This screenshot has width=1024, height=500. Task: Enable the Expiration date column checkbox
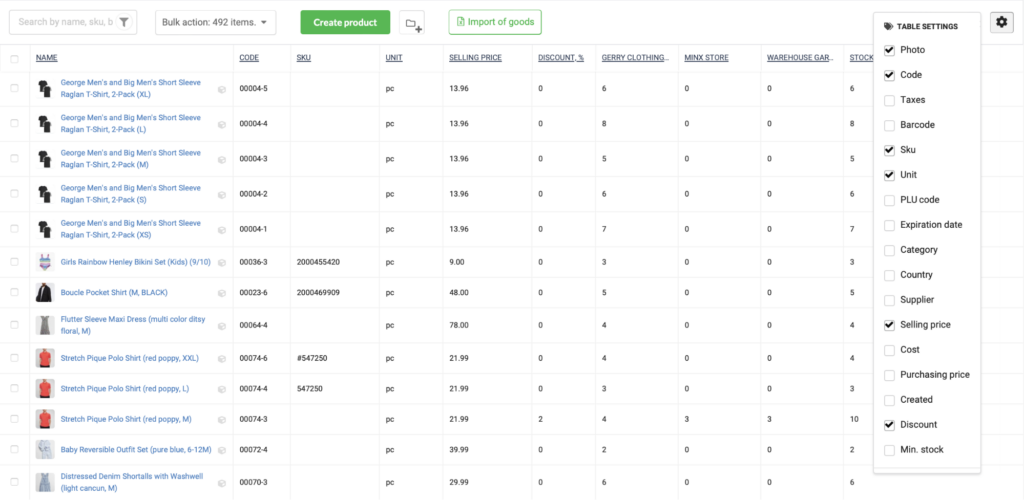pos(889,225)
